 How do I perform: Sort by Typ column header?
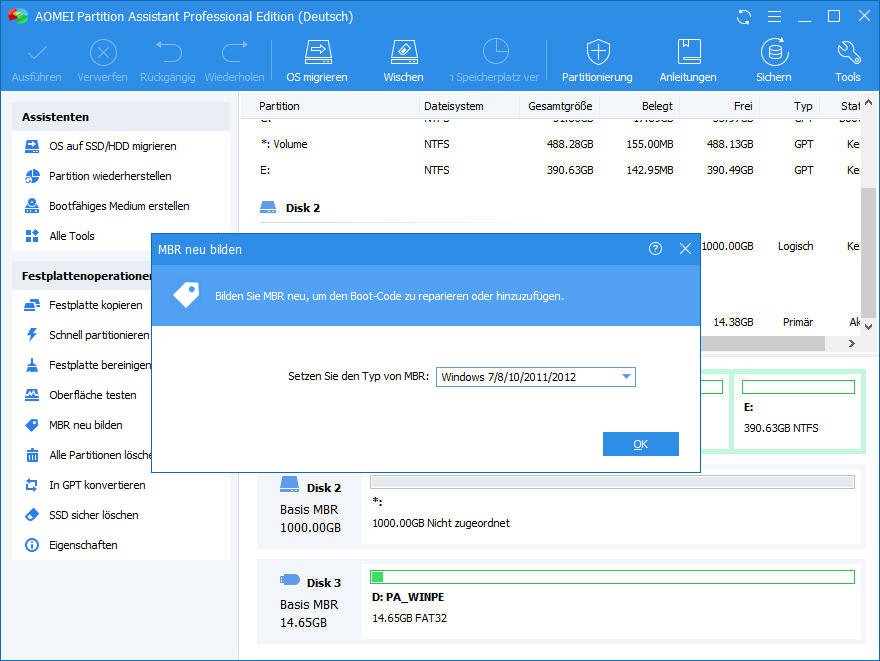point(803,106)
